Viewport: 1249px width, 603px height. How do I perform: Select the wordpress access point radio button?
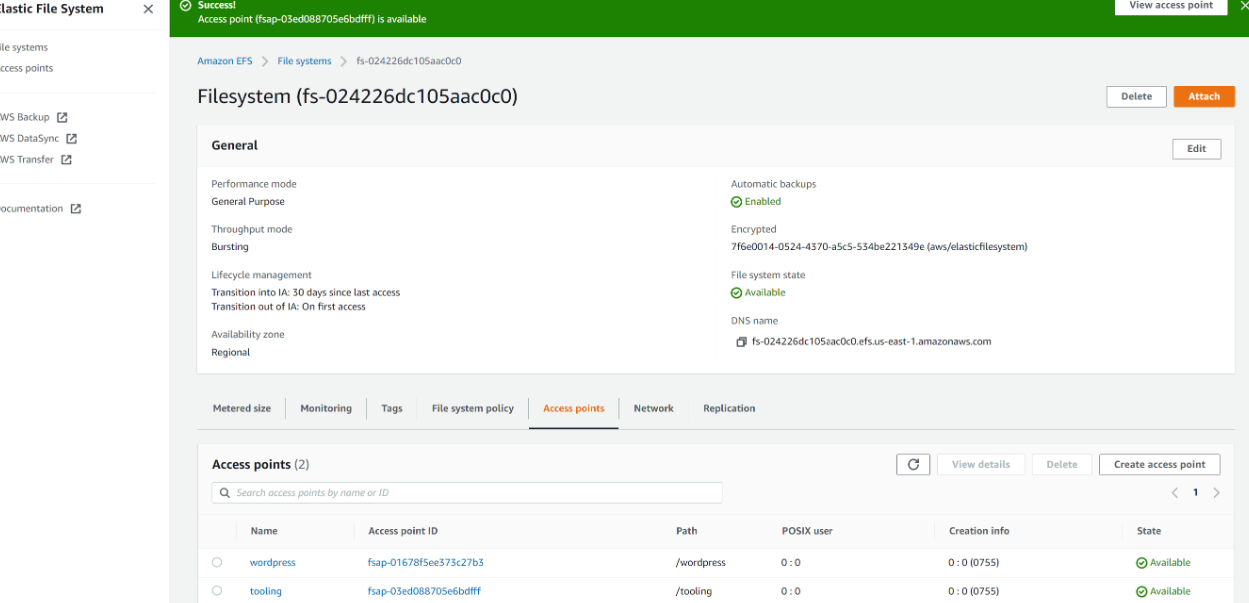coord(217,563)
